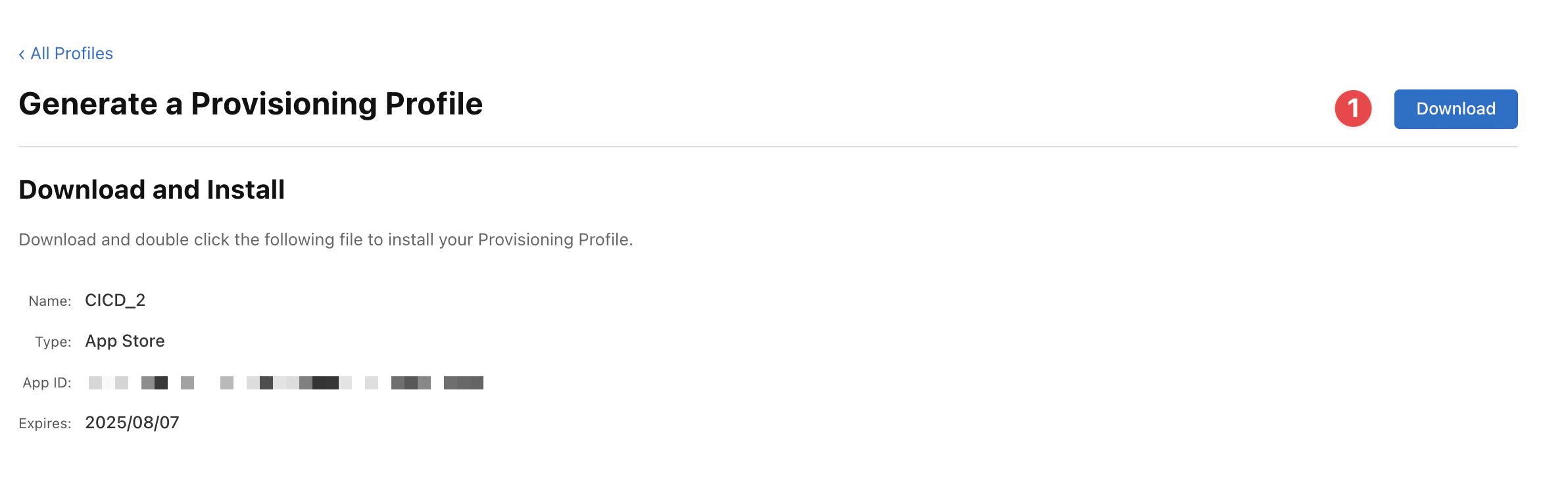Viewport: 1568px width, 496px height.
Task: Click the Name: field label
Action: tap(50, 301)
